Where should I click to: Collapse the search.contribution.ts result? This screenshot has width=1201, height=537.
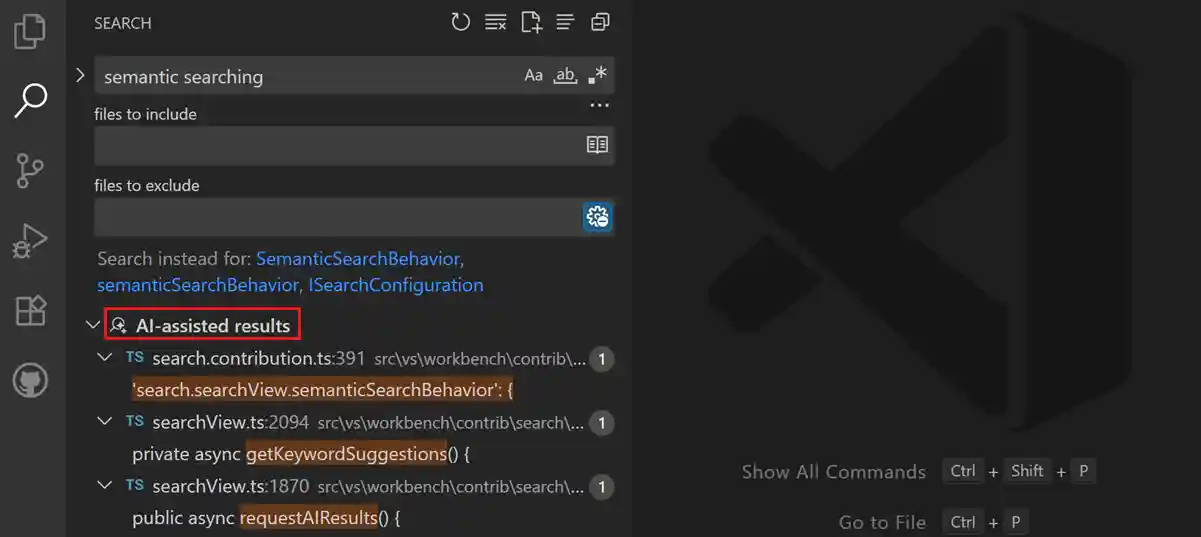pos(104,357)
